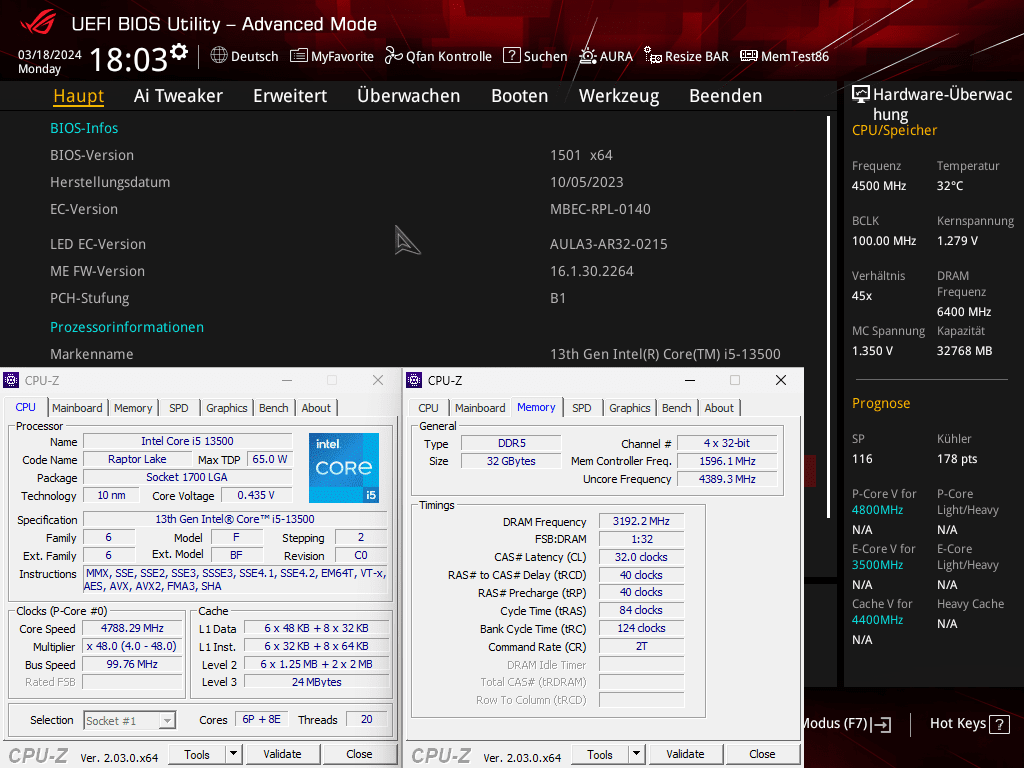Select Memory tab in left CPU-Z
1024x768 pixels.
tap(133, 408)
